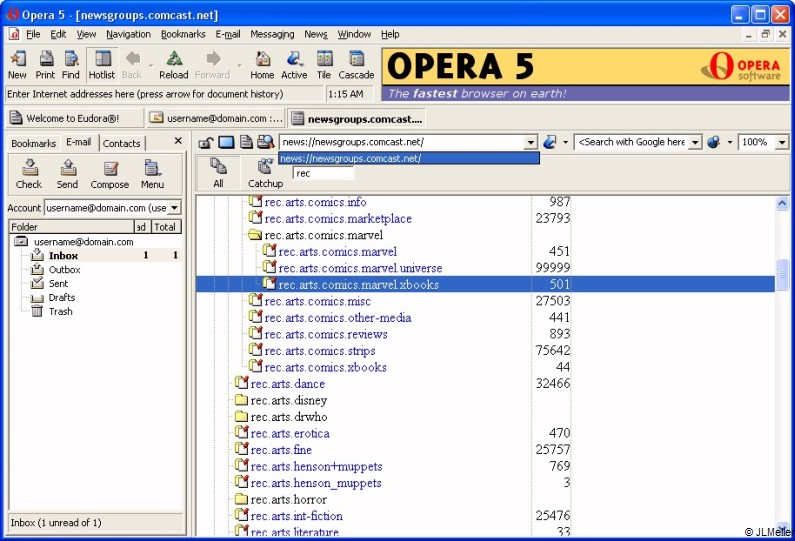Select the Sent folder

coord(58,283)
